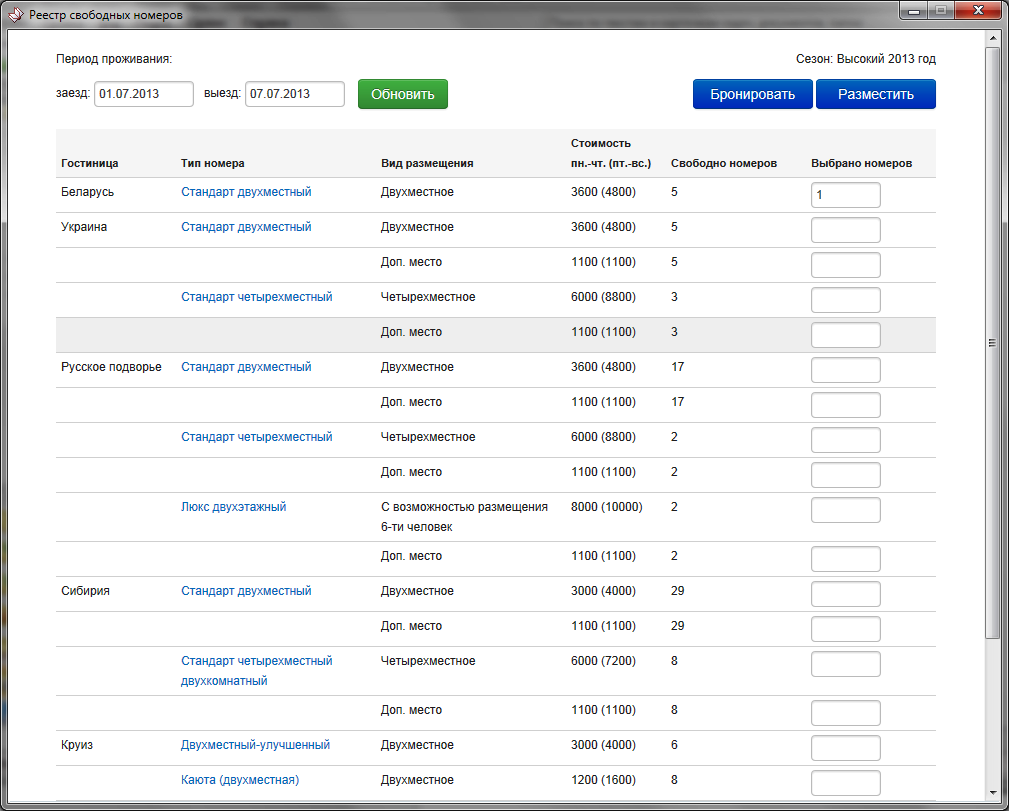This screenshot has width=1009, height=811.
Task: Click the Период проживания: label
Action: tap(115, 59)
